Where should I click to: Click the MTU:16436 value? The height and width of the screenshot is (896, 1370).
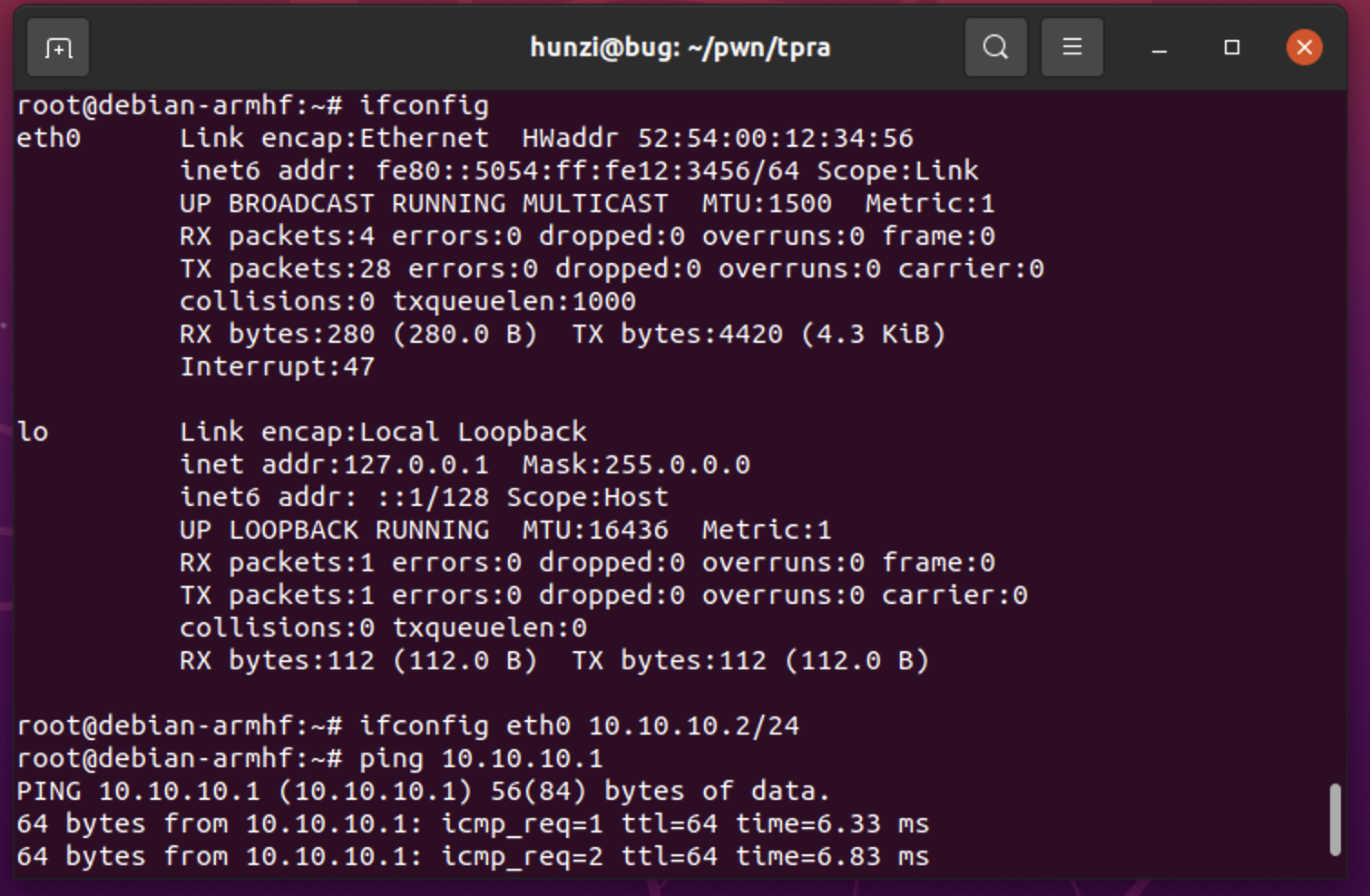coord(595,530)
